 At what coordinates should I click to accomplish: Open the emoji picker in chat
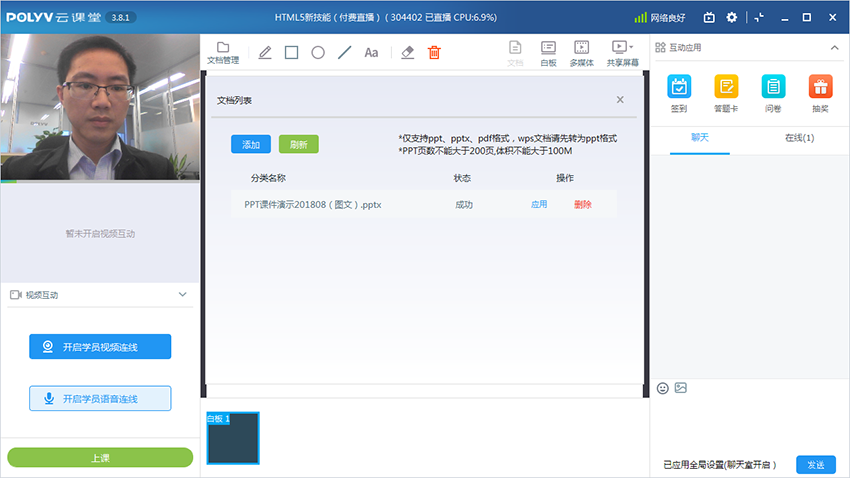coord(663,388)
